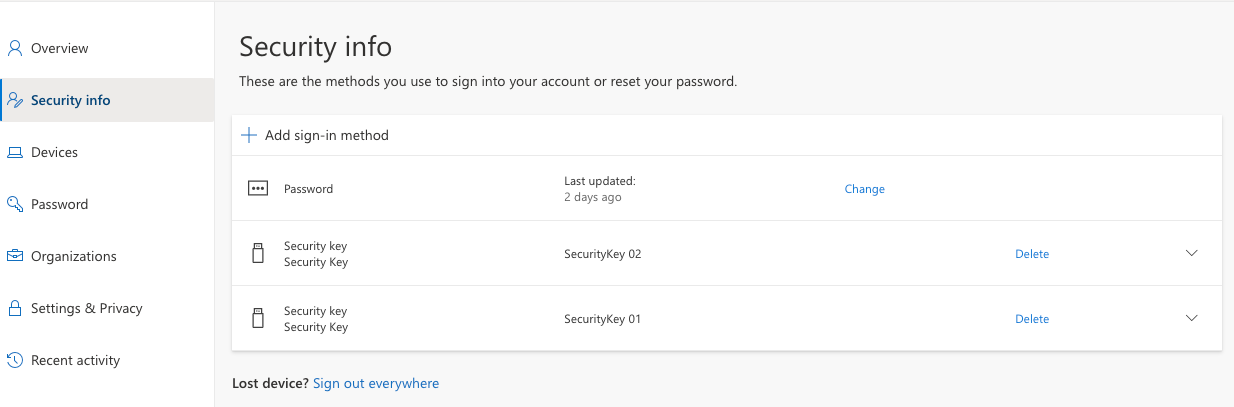Click the SecurityKey 02 USB key icon

click(x=258, y=254)
